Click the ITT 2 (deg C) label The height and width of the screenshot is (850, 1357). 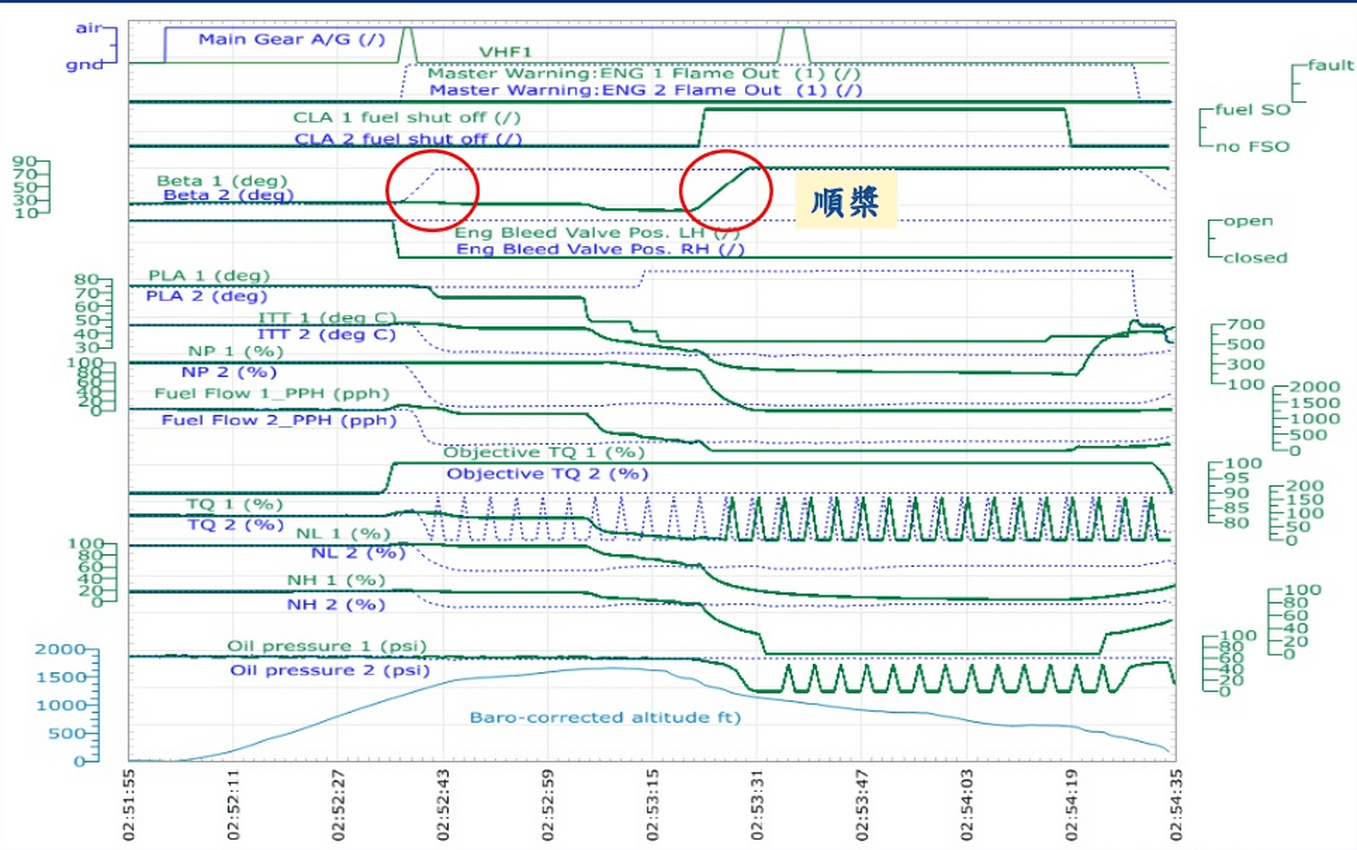(326, 334)
